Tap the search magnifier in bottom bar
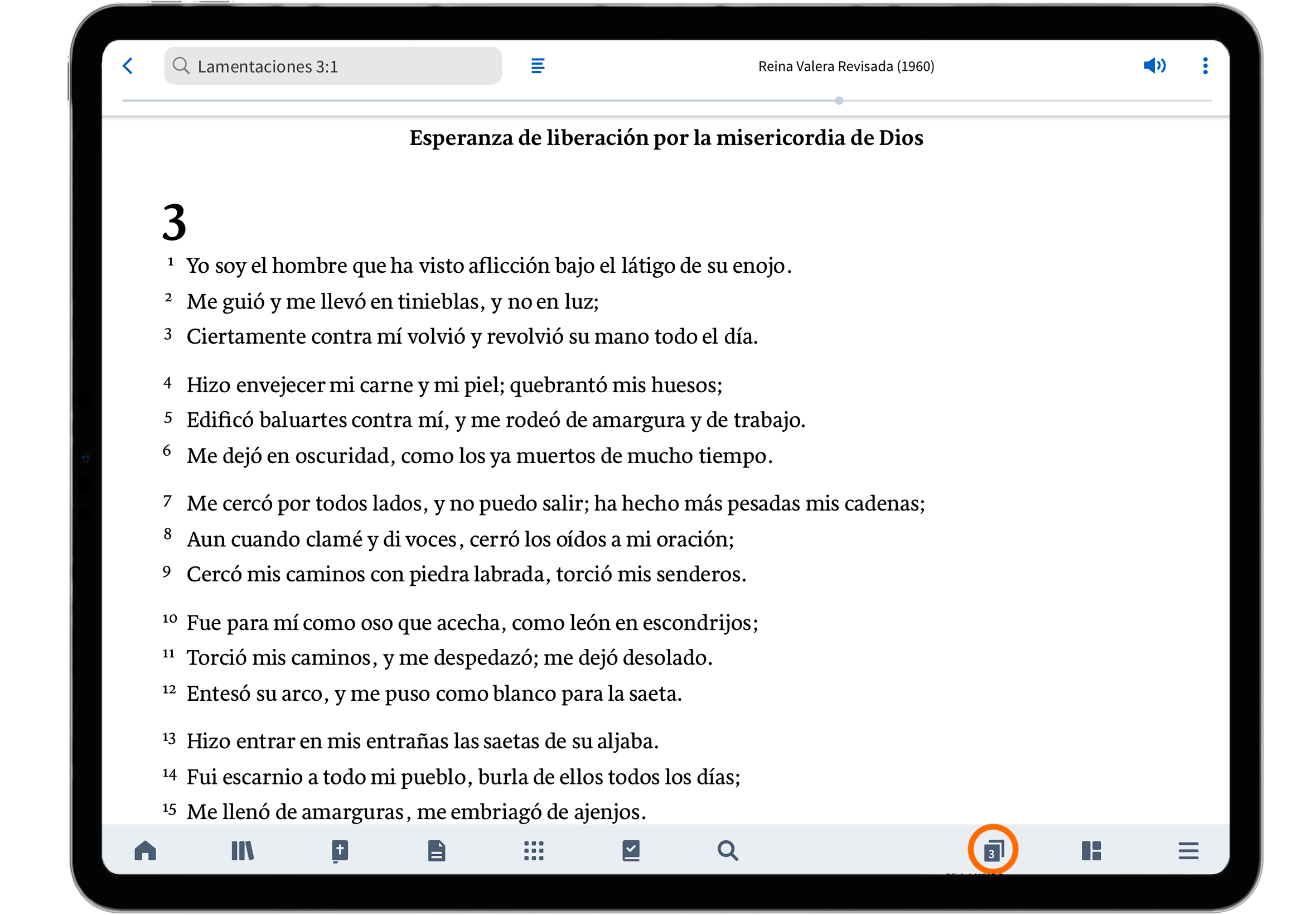 tap(728, 851)
